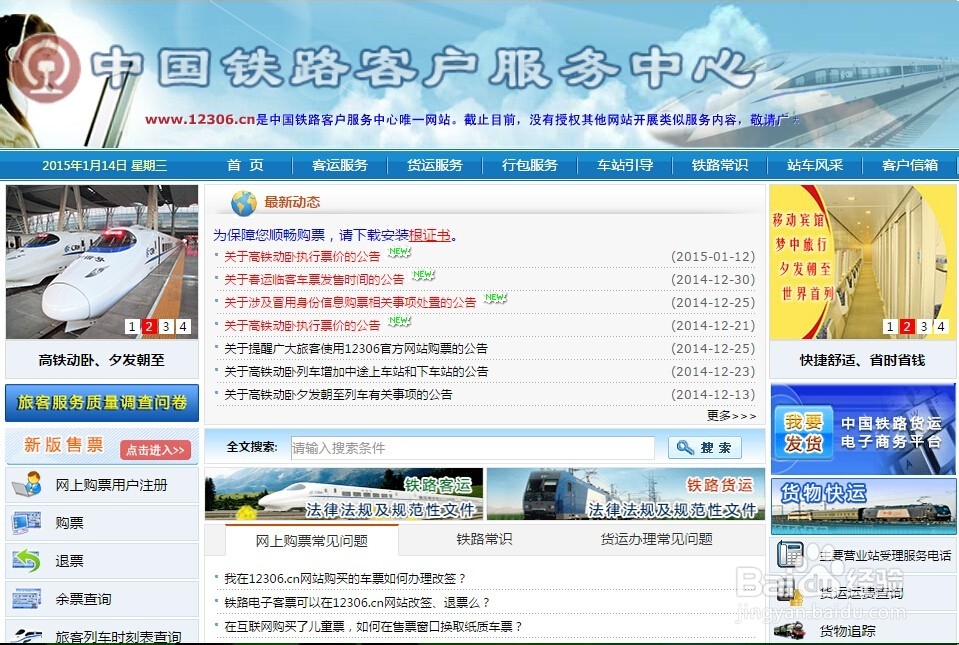Image resolution: width=959 pixels, height=645 pixels.
Task: Switch to the 网上购票常见问题 tab
Action: click(x=311, y=540)
